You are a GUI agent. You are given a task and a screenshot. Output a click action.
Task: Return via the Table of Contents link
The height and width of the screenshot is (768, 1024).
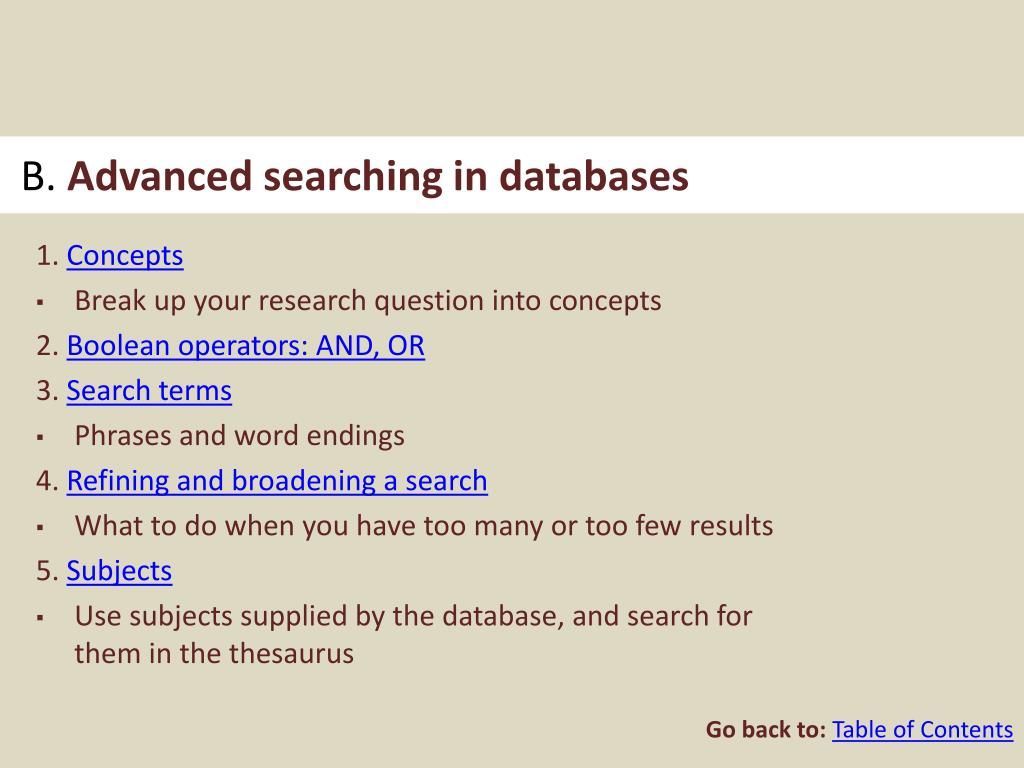(x=922, y=730)
